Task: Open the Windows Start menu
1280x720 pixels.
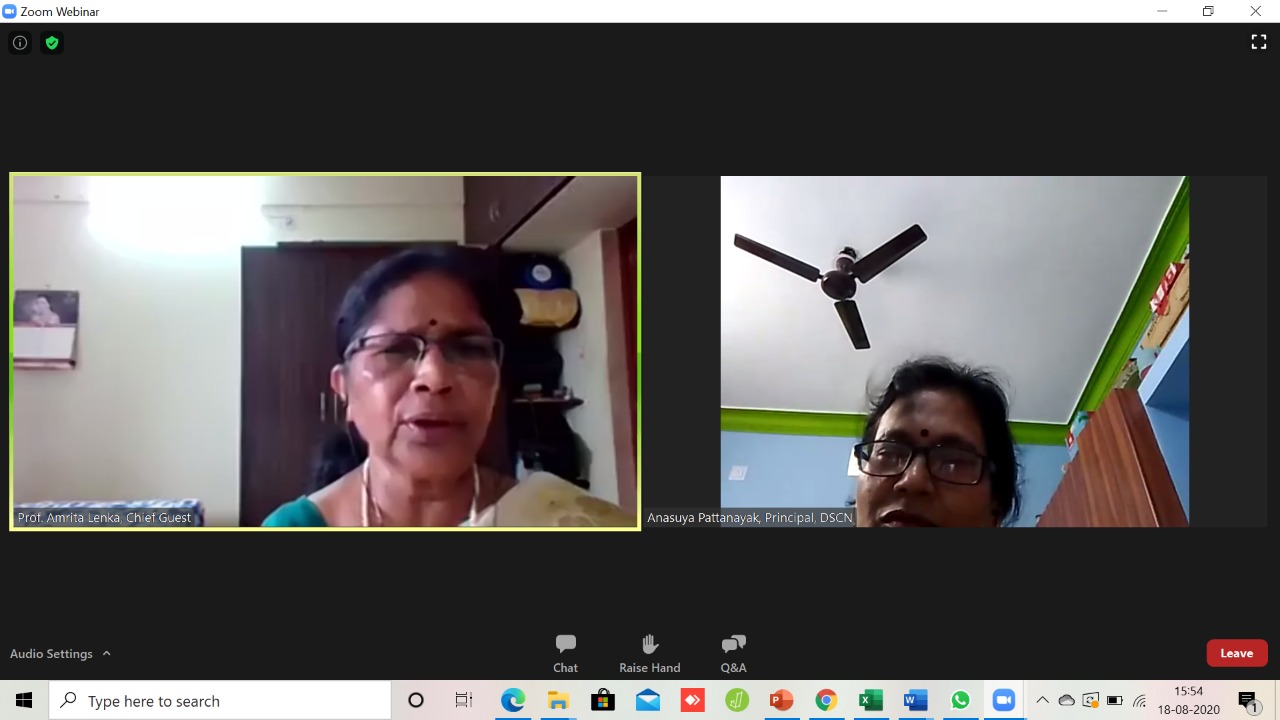Action: pyautogui.click(x=24, y=701)
